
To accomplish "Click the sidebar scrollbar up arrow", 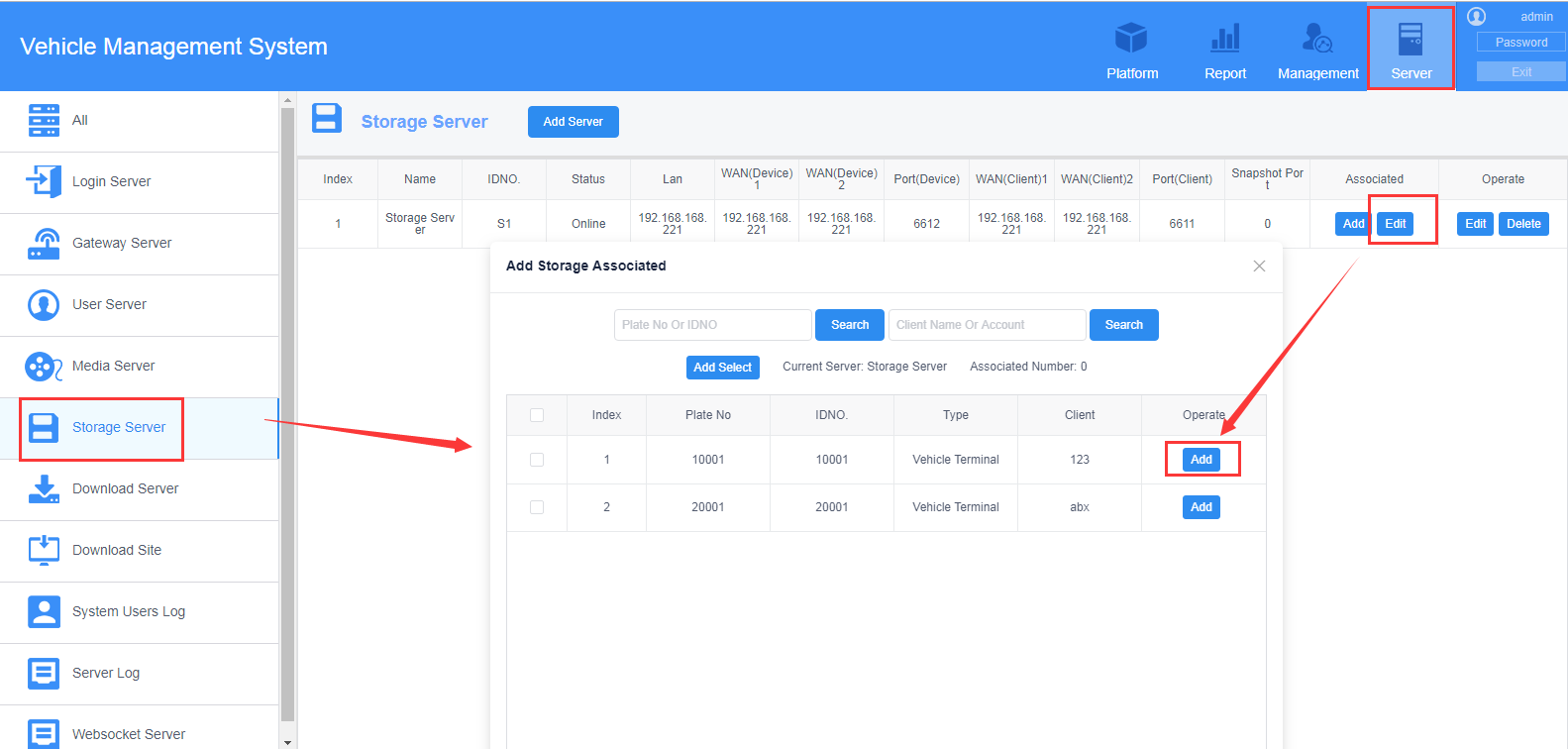I will [288, 100].
